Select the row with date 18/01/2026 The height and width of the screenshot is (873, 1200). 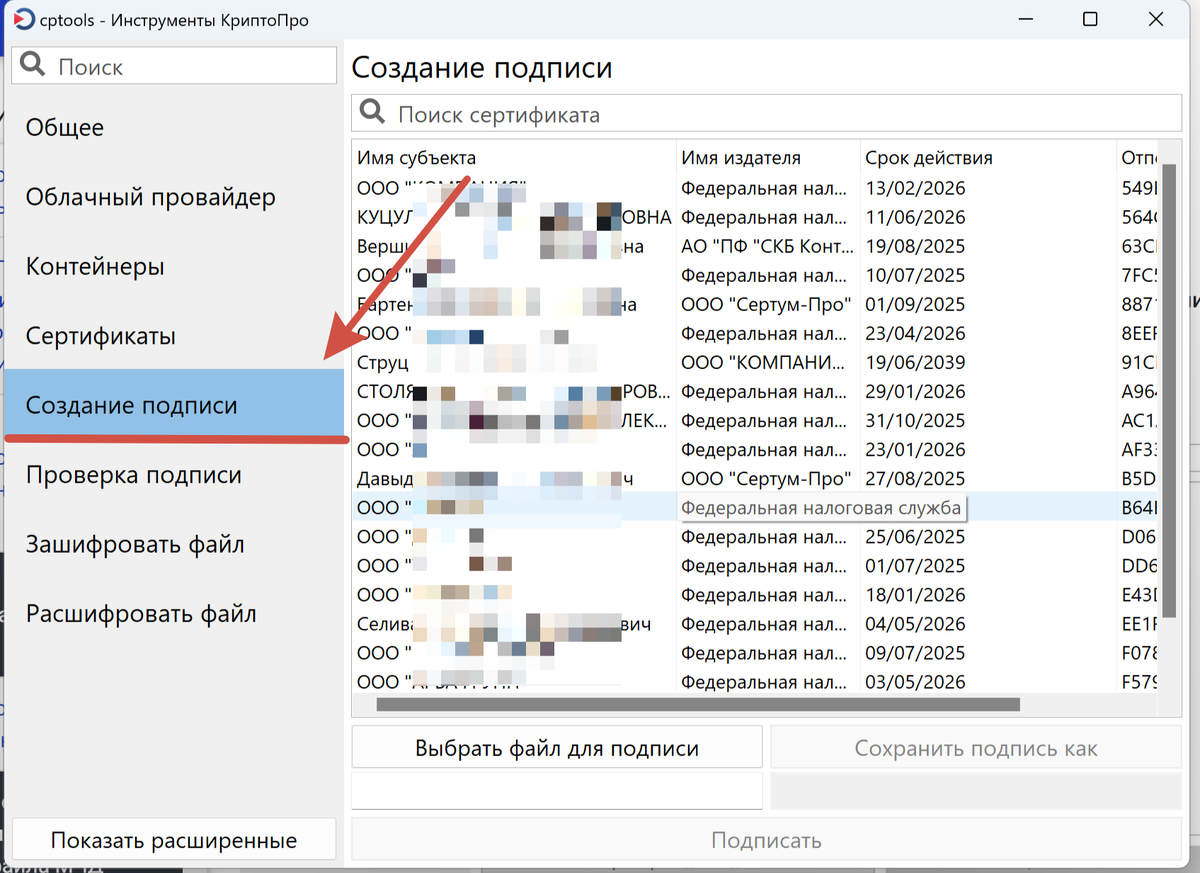click(755, 594)
